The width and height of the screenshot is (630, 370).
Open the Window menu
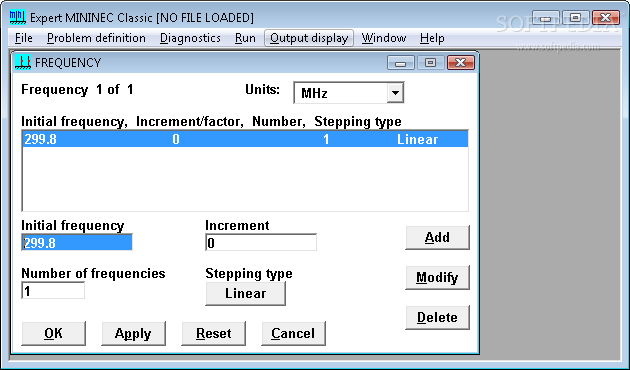[x=384, y=38]
